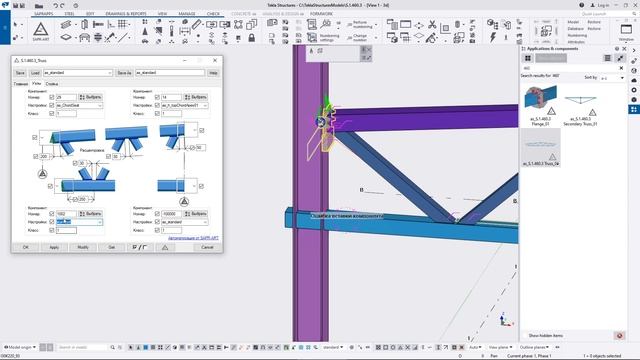Click the weld tool icon
Image resolution: width=640 pixels, height=360 pixels.
coord(109,38)
